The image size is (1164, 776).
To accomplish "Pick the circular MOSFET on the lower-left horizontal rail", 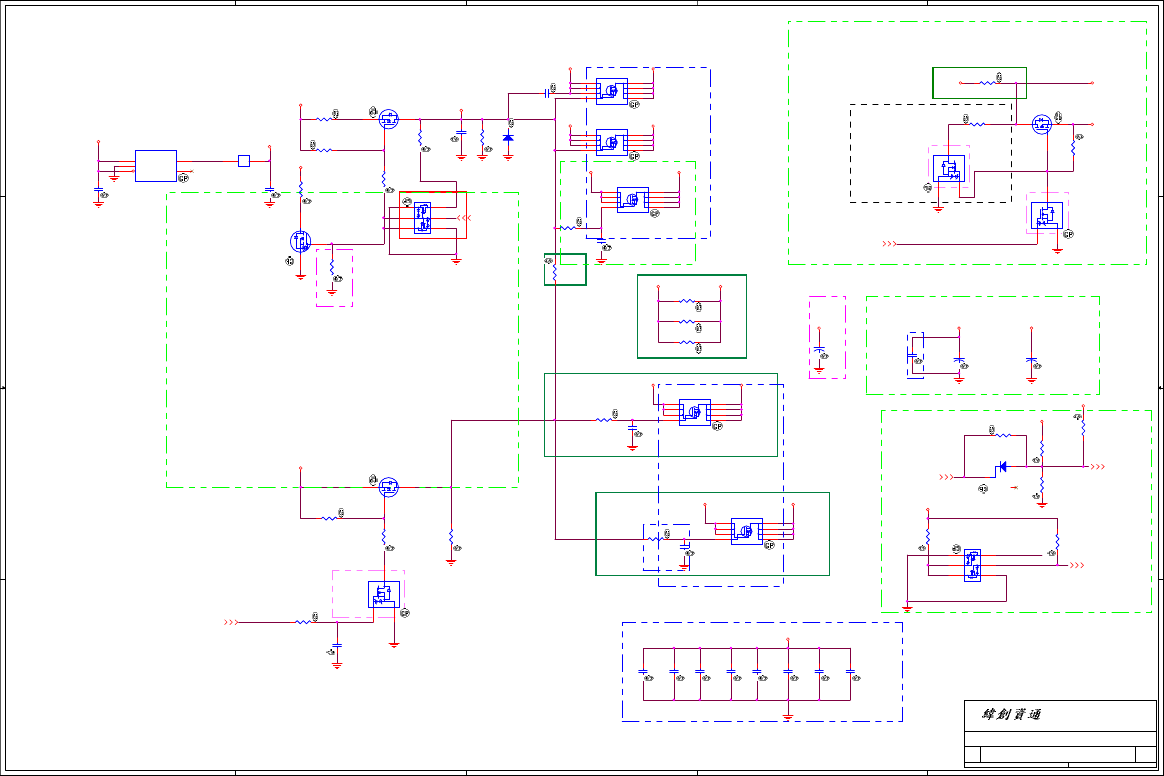I will point(388,487).
